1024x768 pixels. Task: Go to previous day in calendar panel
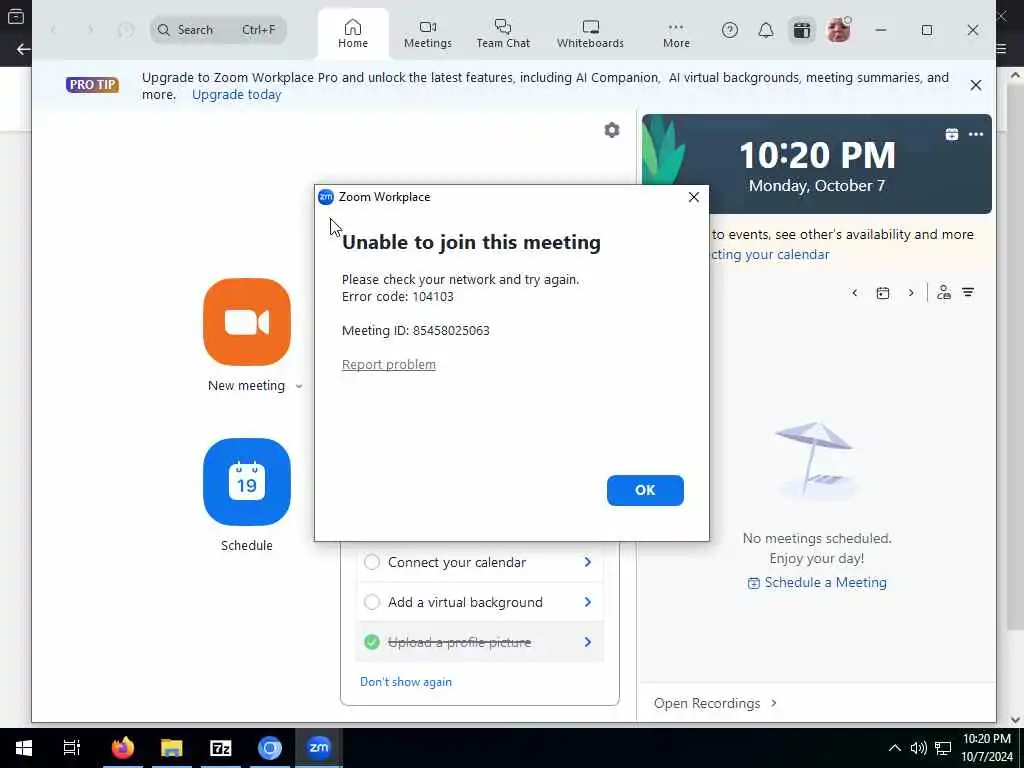click(x=855, y=293)
